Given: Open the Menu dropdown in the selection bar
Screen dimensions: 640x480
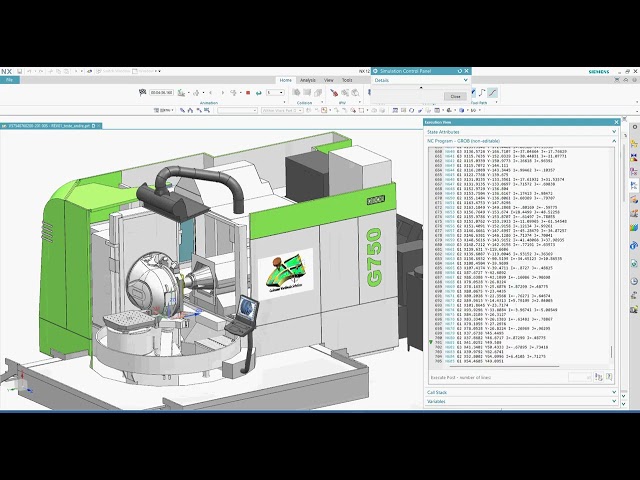Looking at the screenshot, I should 164,110.
